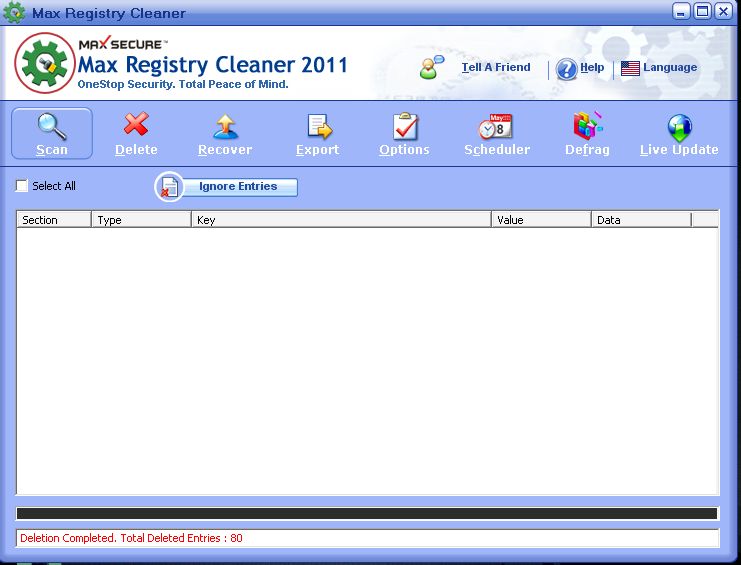Image resolution: width=741 pixels, height=565 pixels.
Task: Click the red X Delete toolbar icon
Action: click(136, 124)
